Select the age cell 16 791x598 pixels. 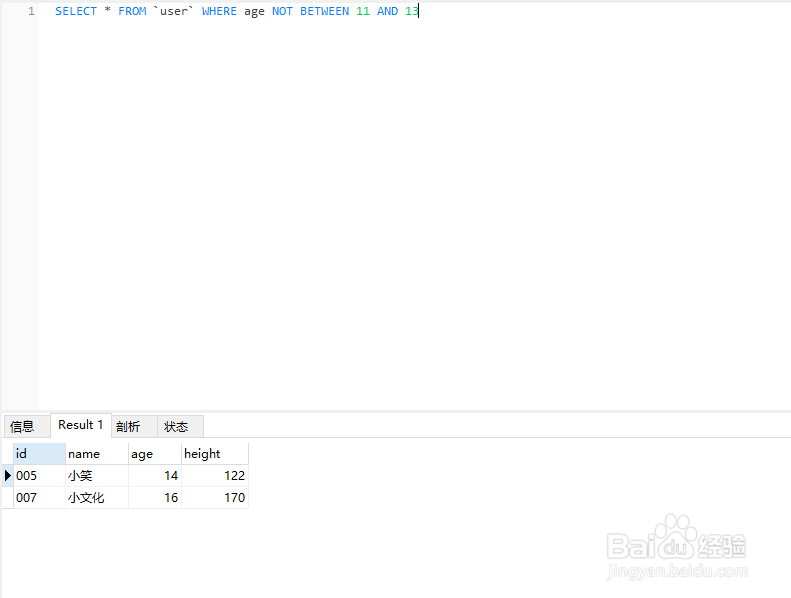[x=154, y=498]
